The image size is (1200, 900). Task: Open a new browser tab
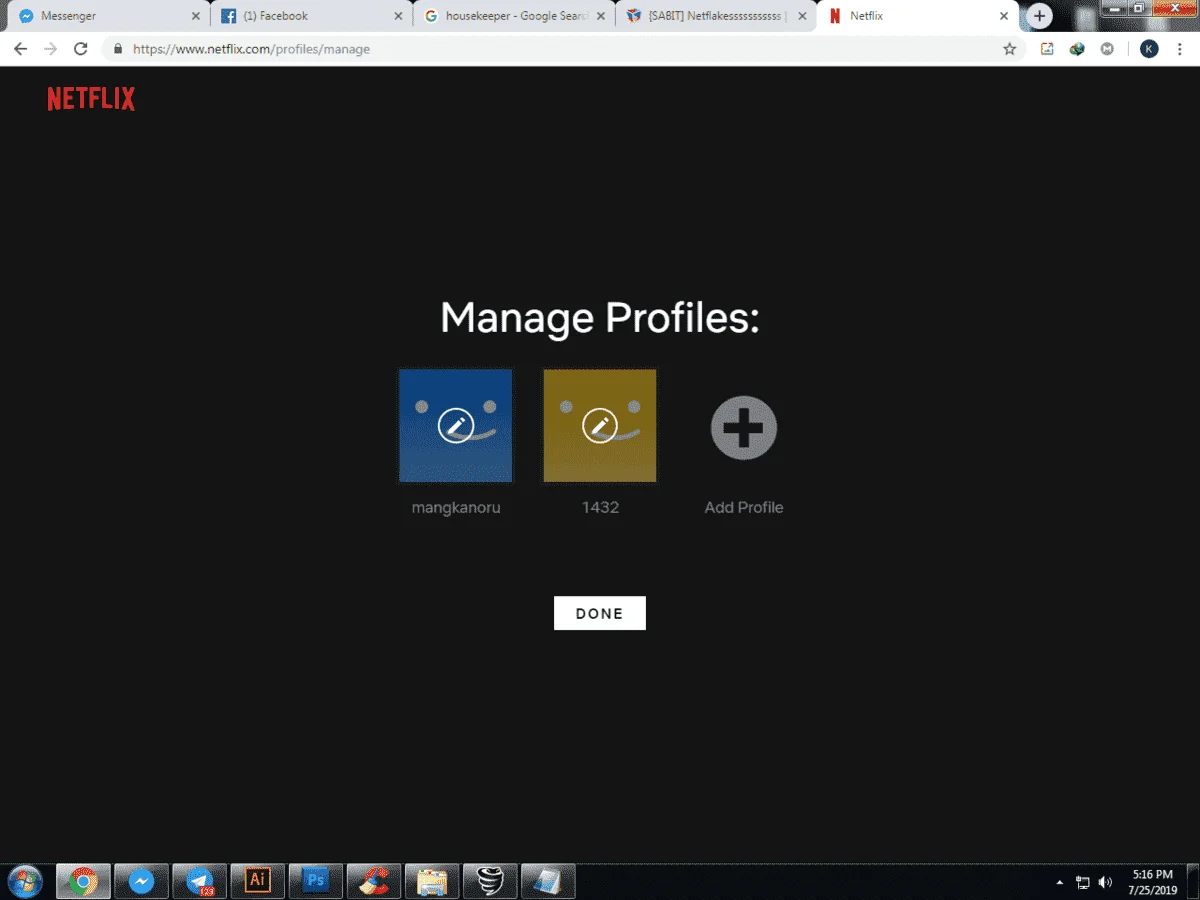point(1040,16)
